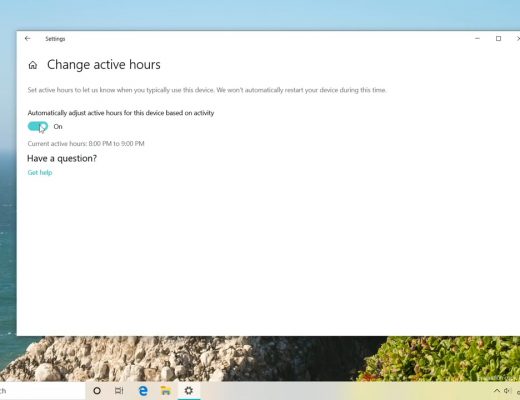Select the 'Set active hours' description text

pyautogui.click(x=207, y=90)
